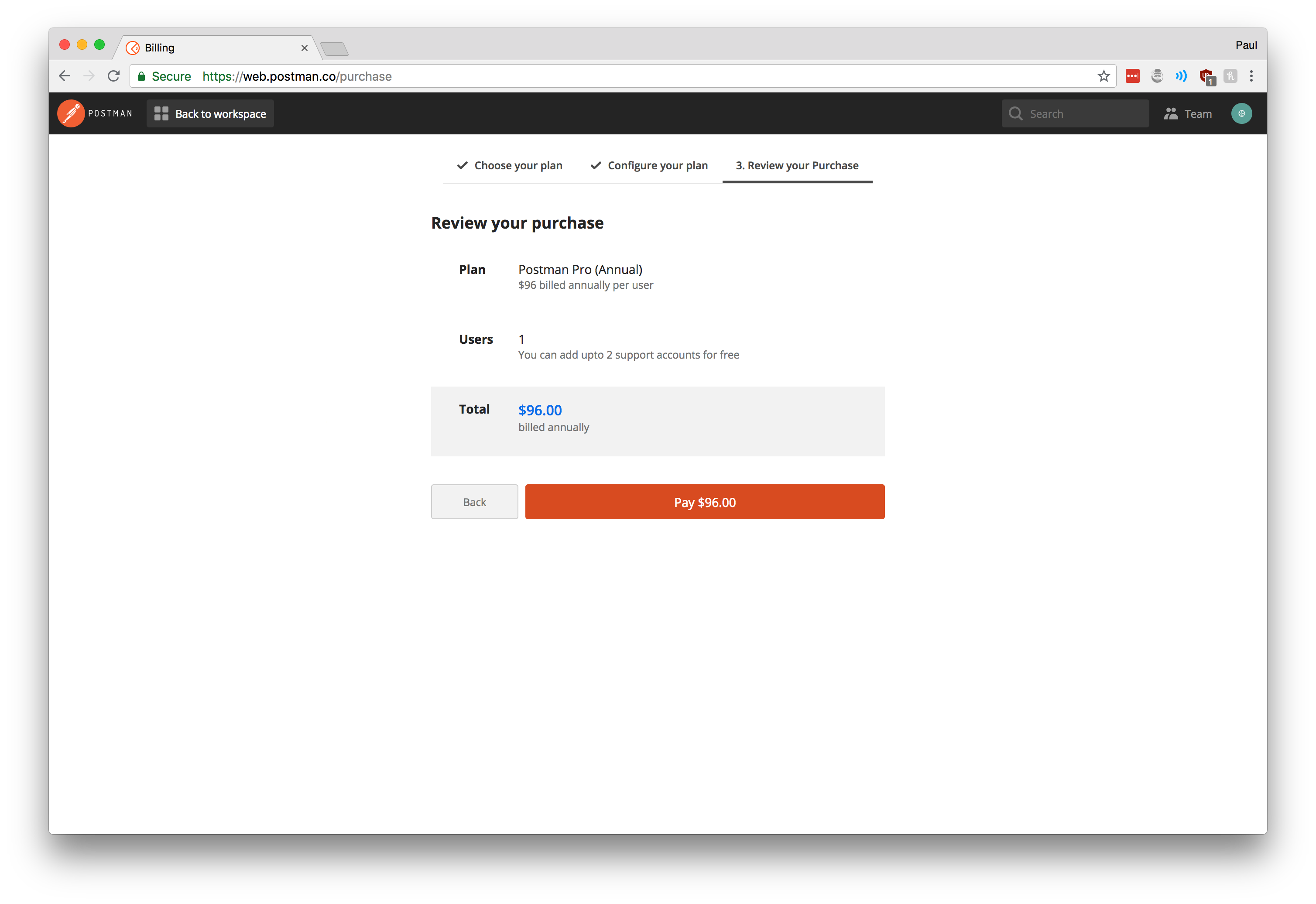
Task: Click the checkmark next to Configure your plan
Action: coord(596,165)
